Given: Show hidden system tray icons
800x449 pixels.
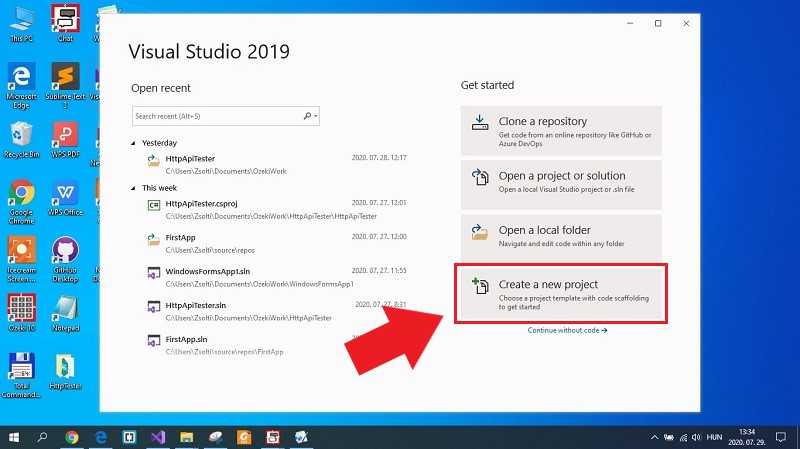Looking at the screenshot, I should point(654,437).
